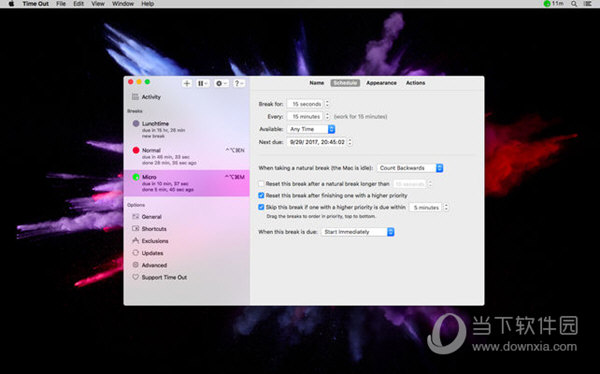Open the Start Immediately dropdown
This screenshot has height=374, width=600.
point(357,232)
